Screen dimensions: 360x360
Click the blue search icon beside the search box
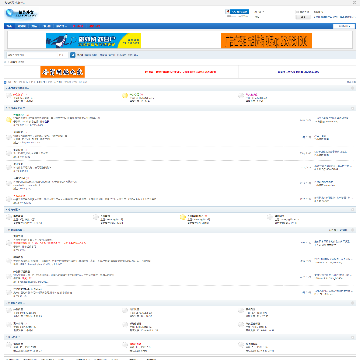72,55
